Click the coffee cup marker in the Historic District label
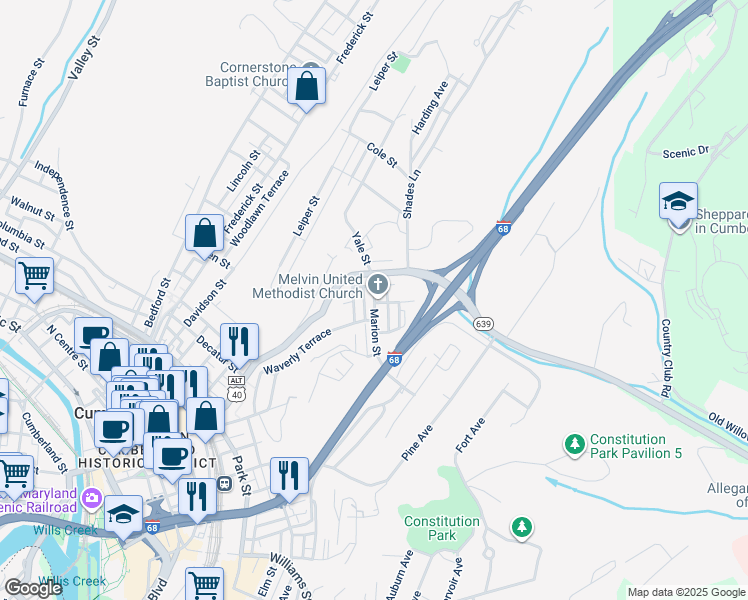This screenshot has height=600, width=748. [x=173, y=459]
